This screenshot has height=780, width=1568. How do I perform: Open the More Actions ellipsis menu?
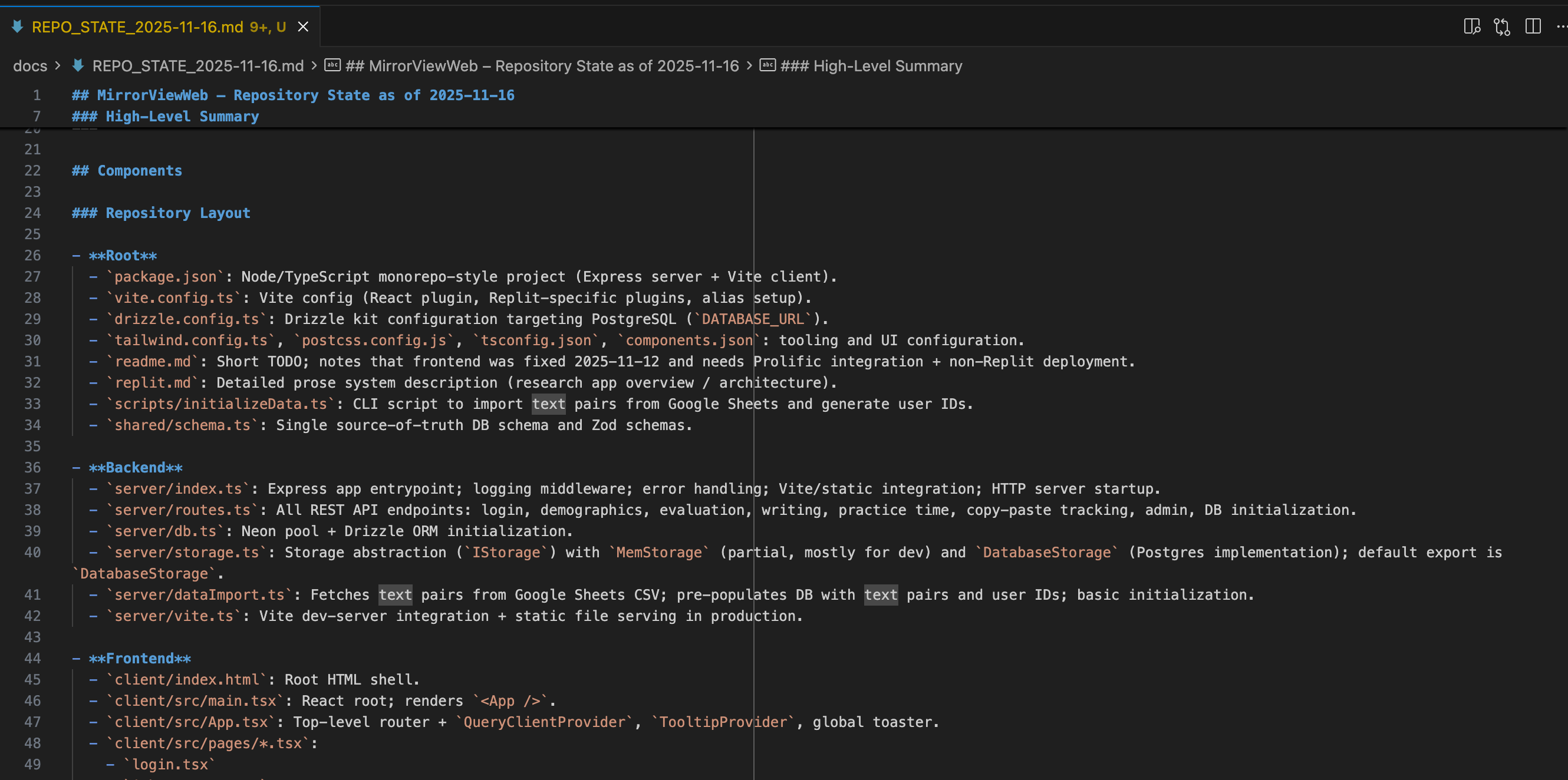click(1562, 27)
